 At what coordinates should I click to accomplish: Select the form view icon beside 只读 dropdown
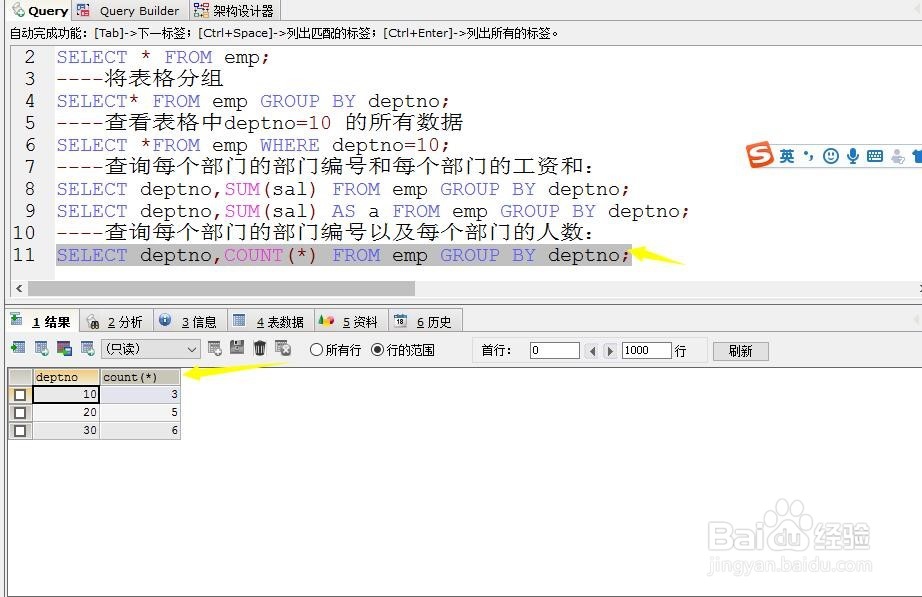click(86, 350)
